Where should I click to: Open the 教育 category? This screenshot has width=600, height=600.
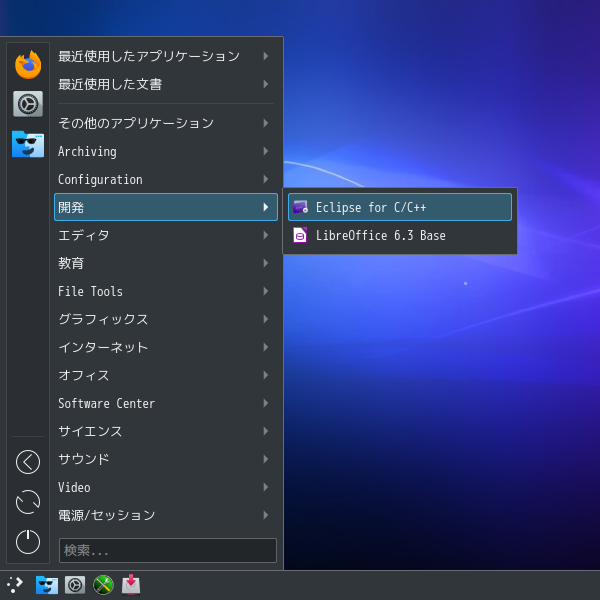(166, 263)
